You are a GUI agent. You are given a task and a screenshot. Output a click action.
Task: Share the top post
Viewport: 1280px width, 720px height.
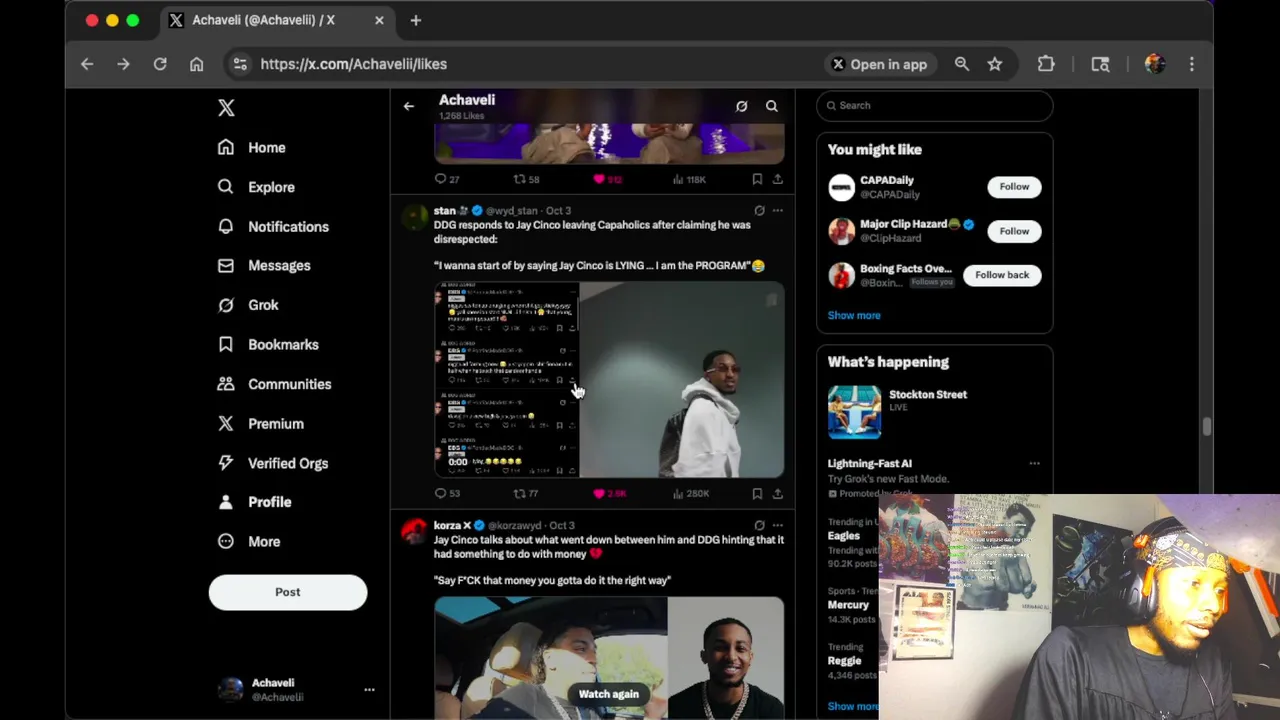(777, 179)
